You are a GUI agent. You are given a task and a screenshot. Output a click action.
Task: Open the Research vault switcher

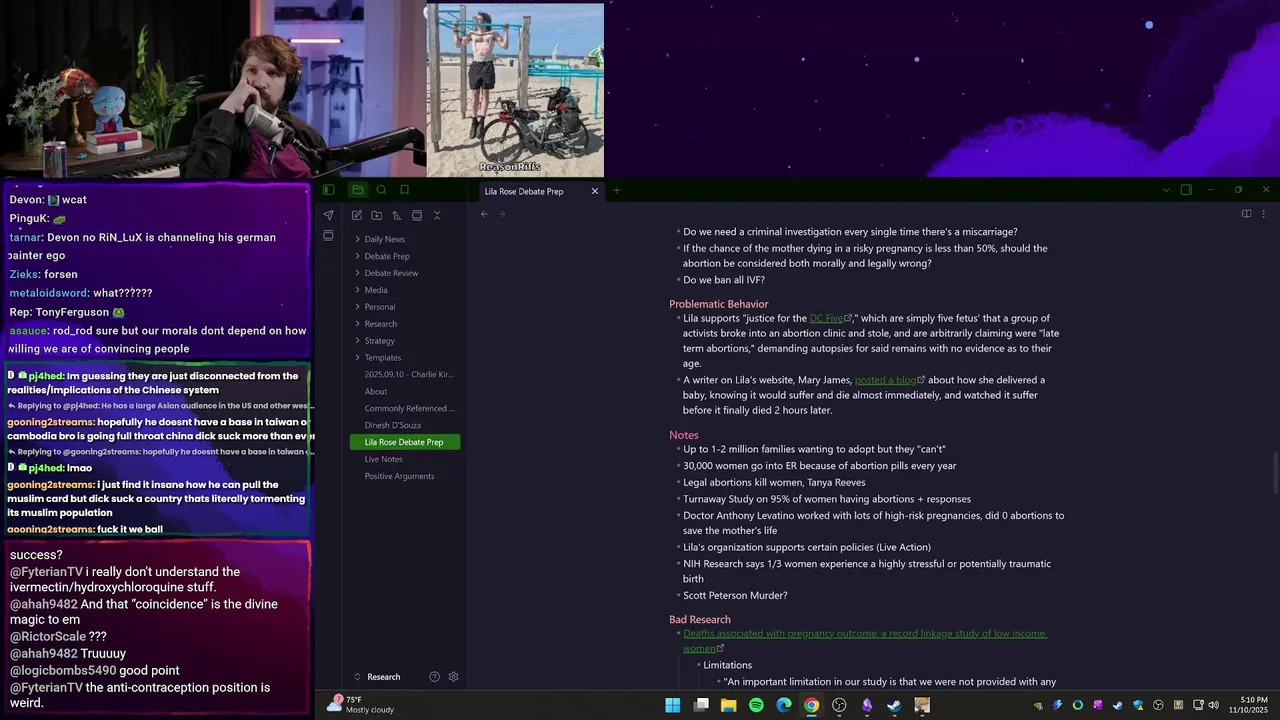(383, 677)
